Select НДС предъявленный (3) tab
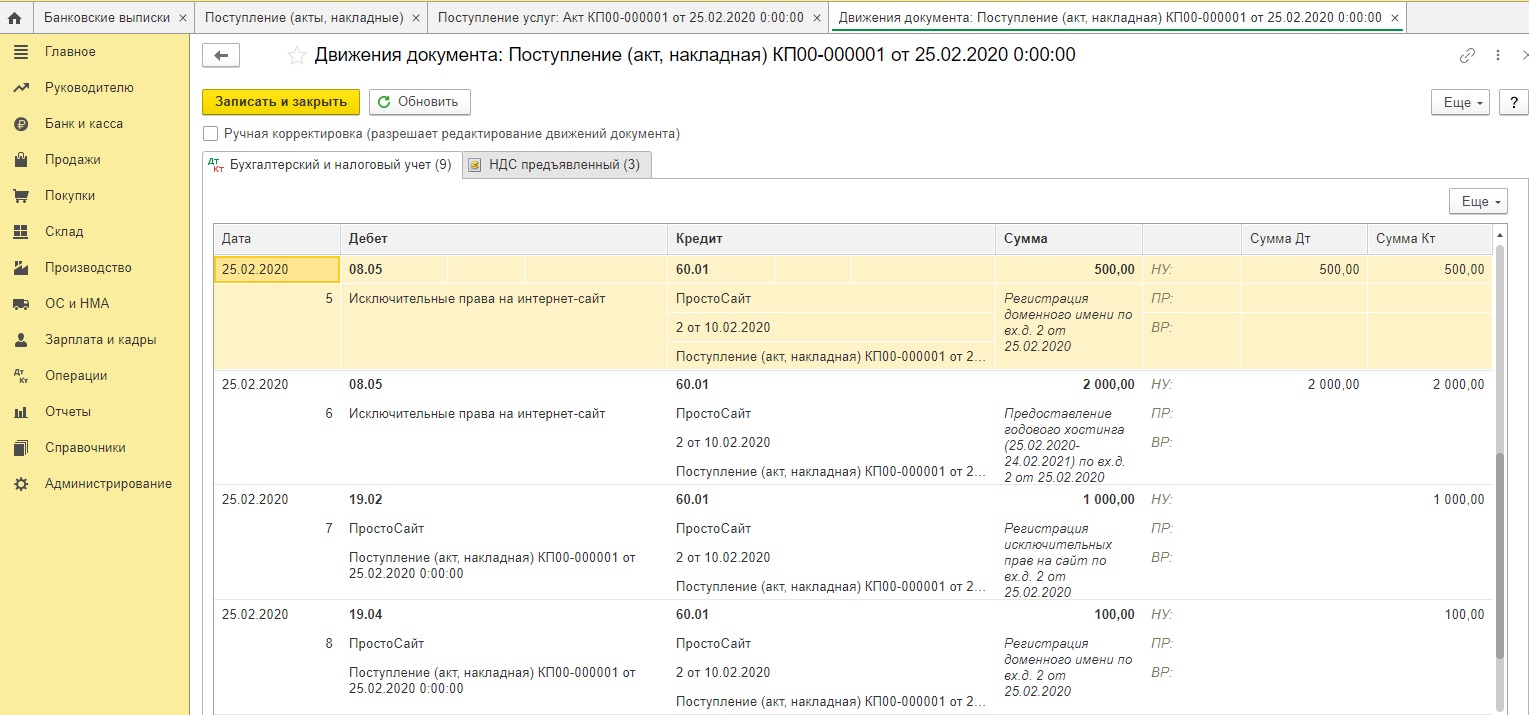 [557, 165]
